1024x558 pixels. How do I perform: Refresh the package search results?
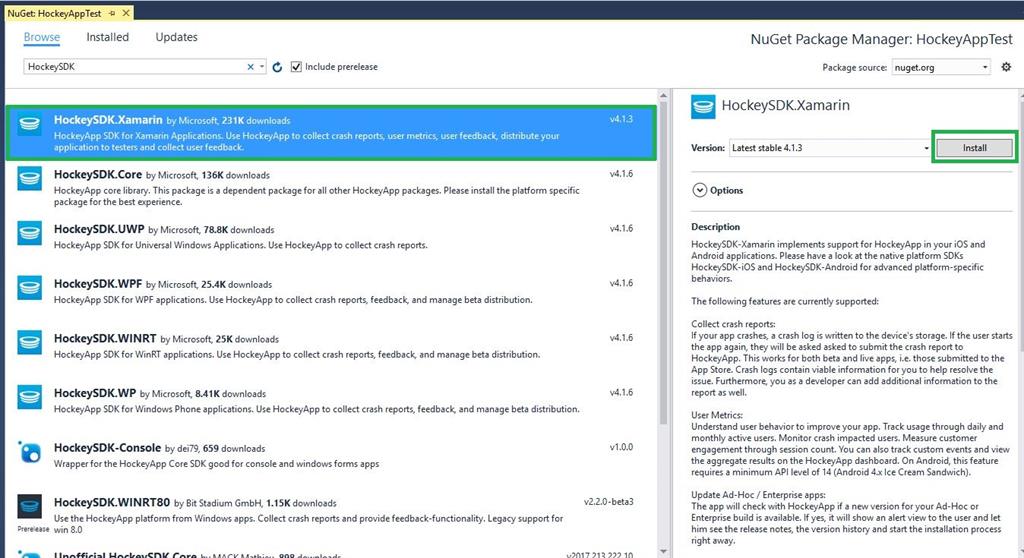(x=277, y=67)
